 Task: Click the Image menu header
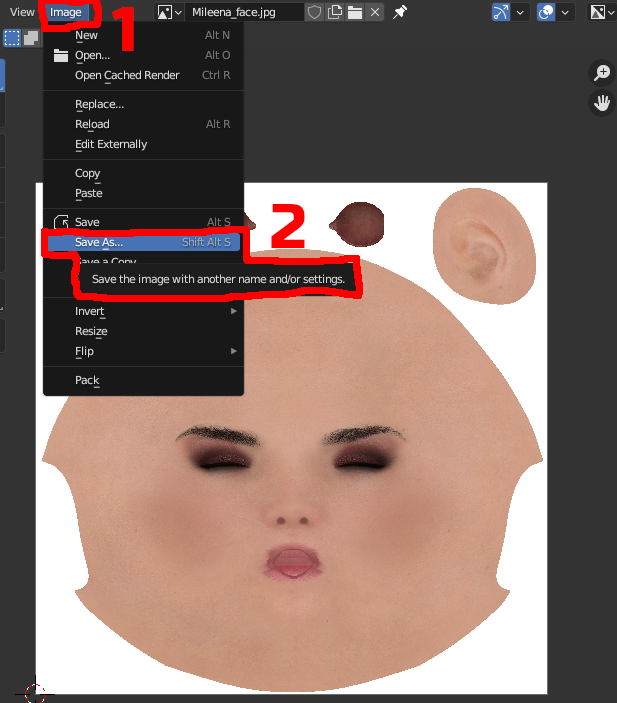(x=65, y=12)
